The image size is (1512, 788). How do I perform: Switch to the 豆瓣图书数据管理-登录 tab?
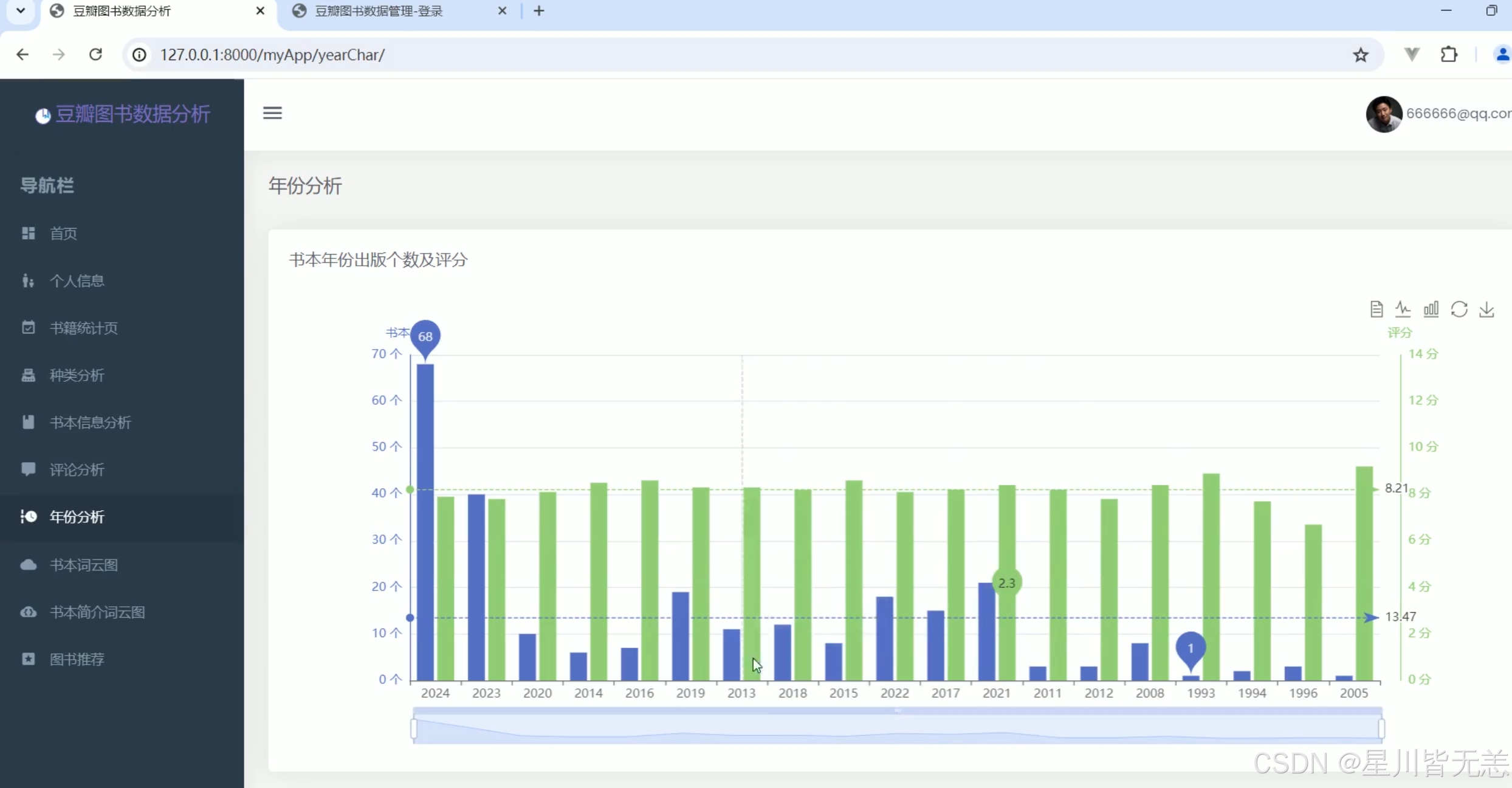(379, 11)
